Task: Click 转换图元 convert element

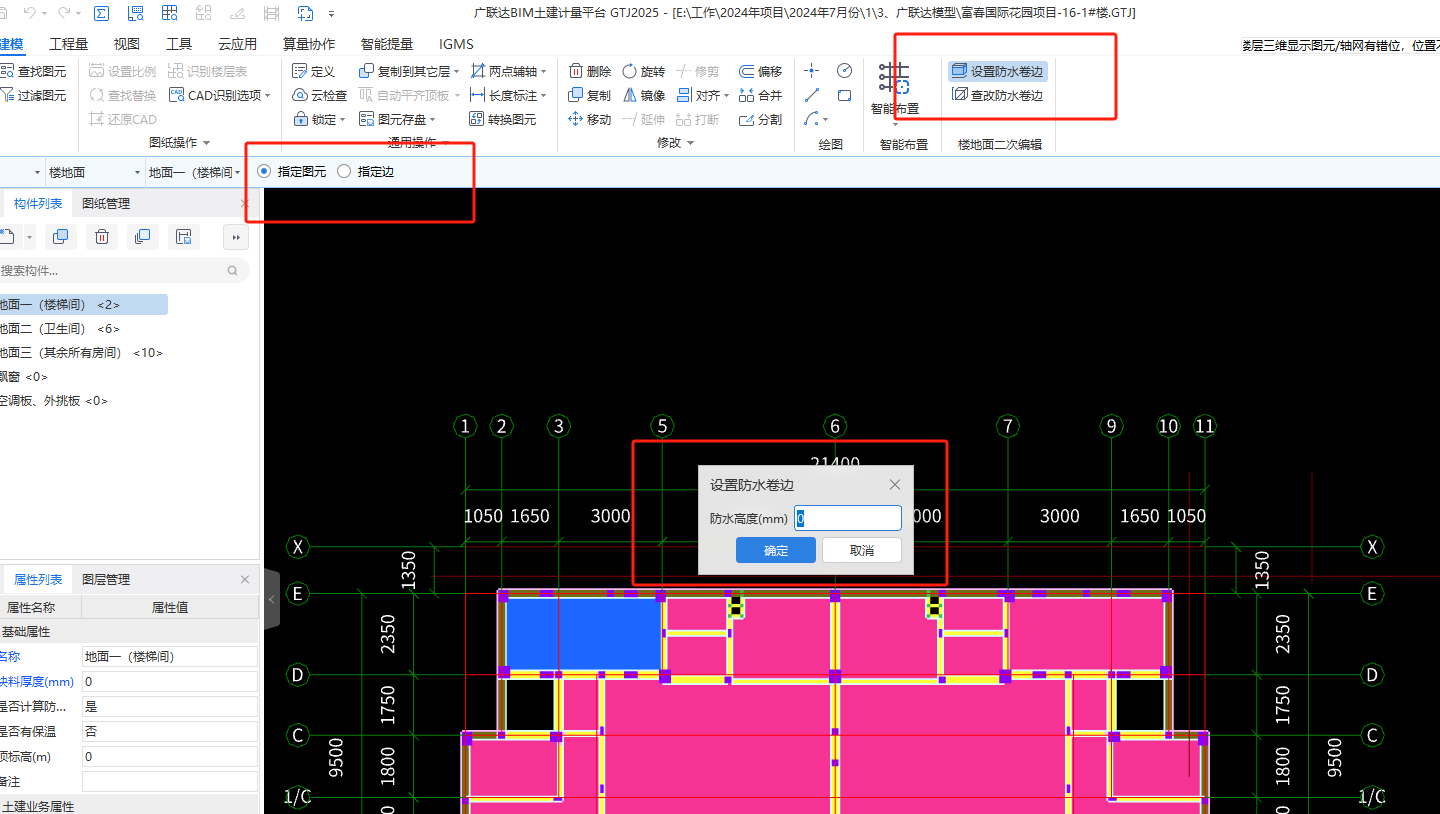Action: coord(502,119)
